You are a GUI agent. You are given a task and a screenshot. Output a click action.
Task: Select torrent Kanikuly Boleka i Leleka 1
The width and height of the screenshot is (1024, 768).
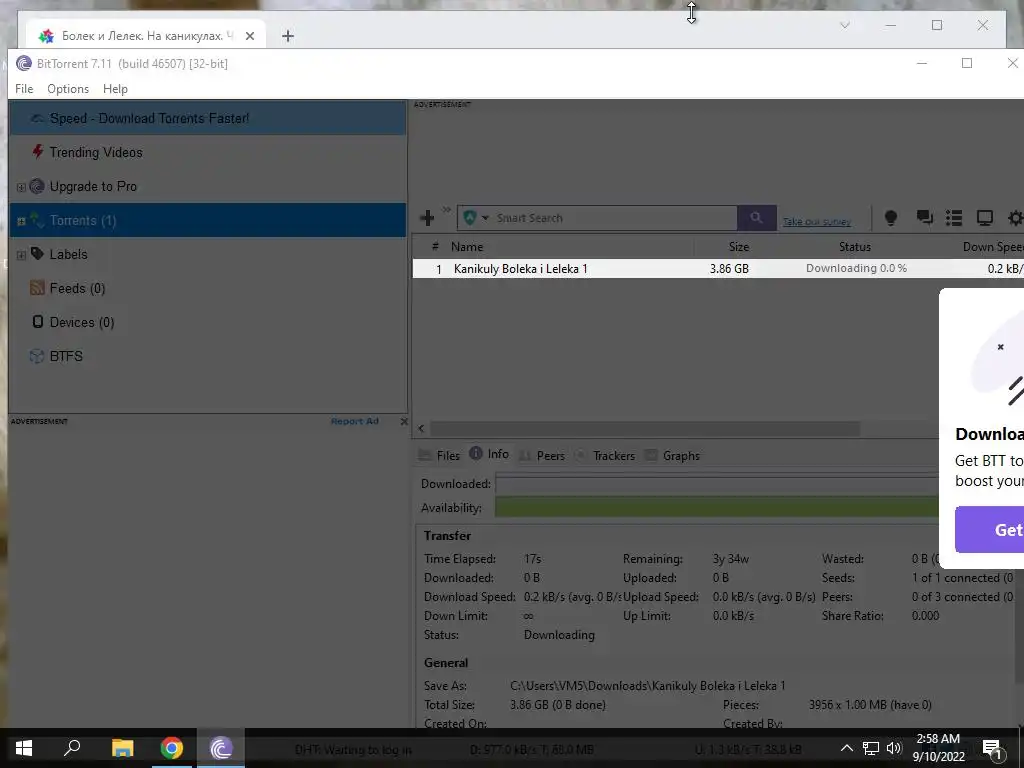[x=520, y=268]
